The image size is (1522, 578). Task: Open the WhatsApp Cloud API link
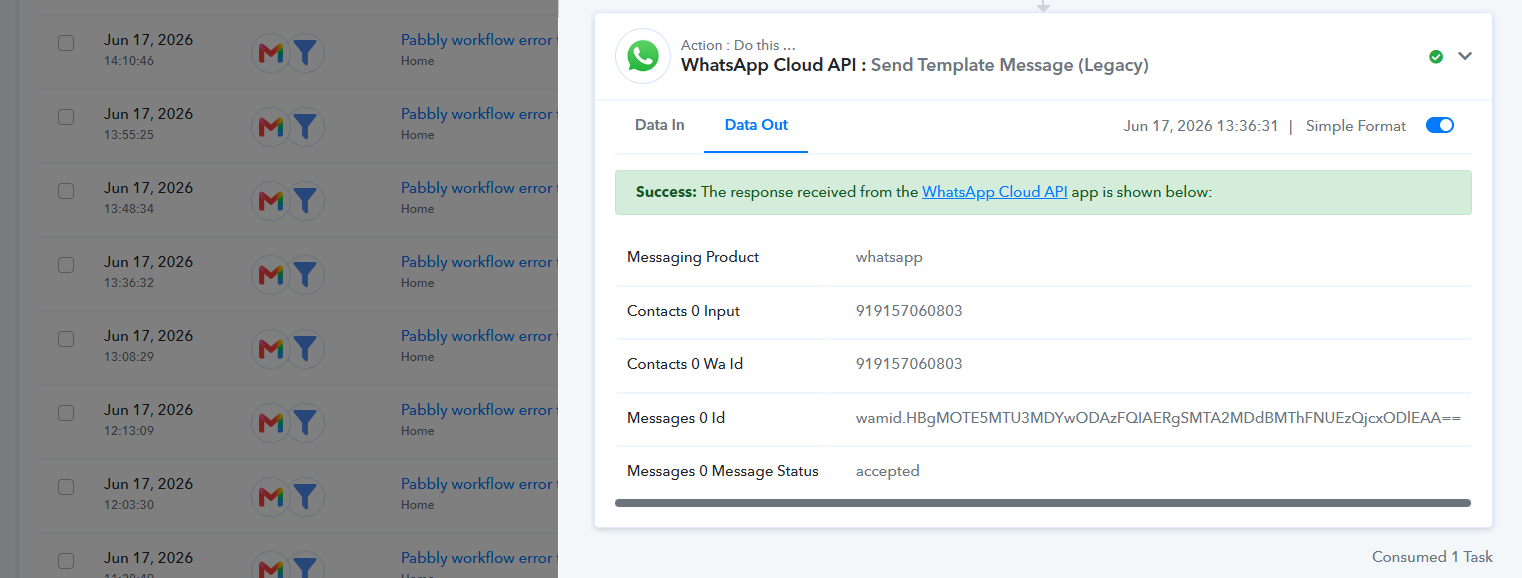995,192
